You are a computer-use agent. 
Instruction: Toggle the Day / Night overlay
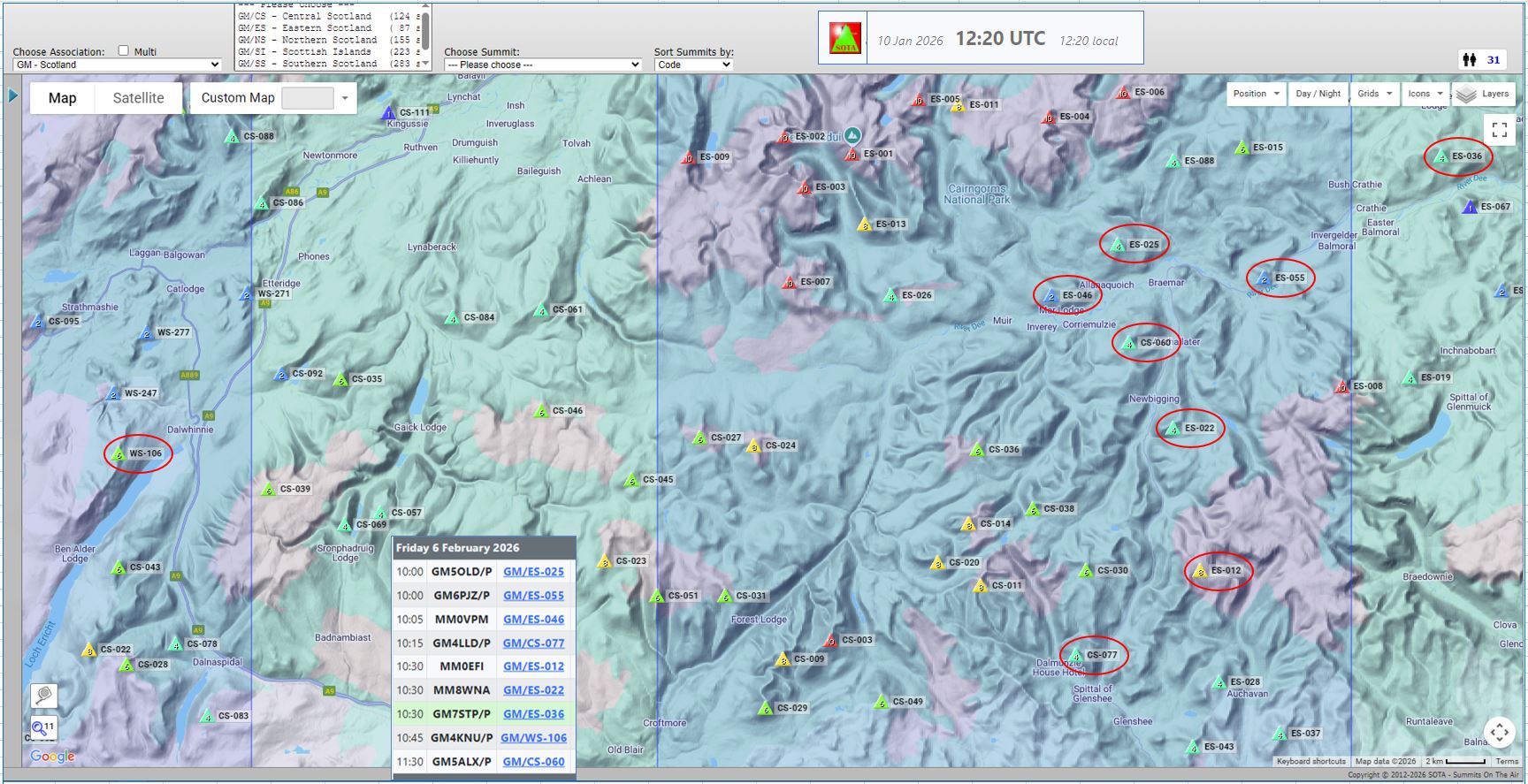point(1318,94)
